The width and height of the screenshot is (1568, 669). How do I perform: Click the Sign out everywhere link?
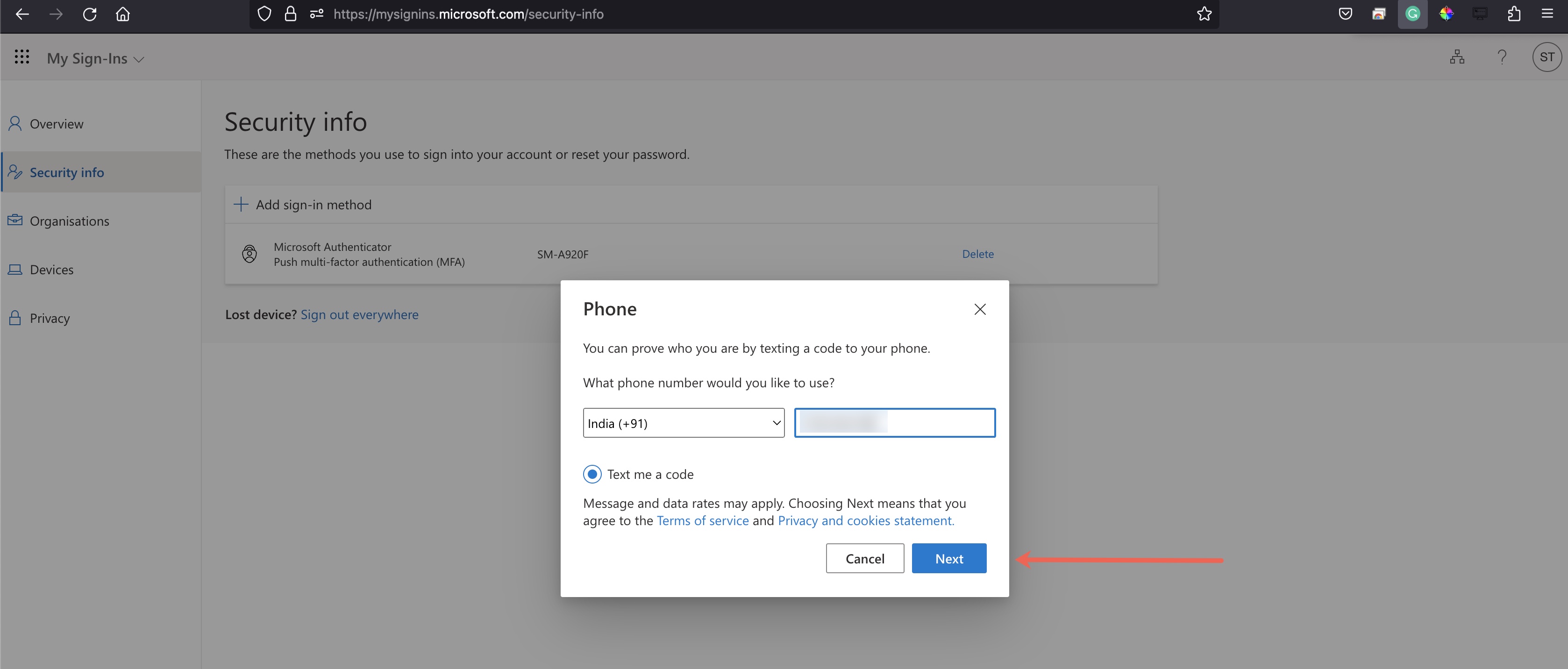[x=359, y=313]
